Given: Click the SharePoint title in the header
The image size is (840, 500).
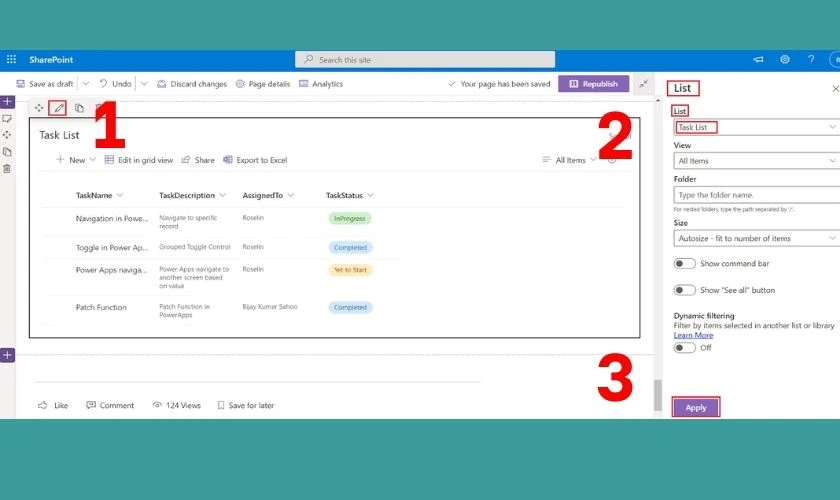Looking at the screenshot, I should pos(51,59).
